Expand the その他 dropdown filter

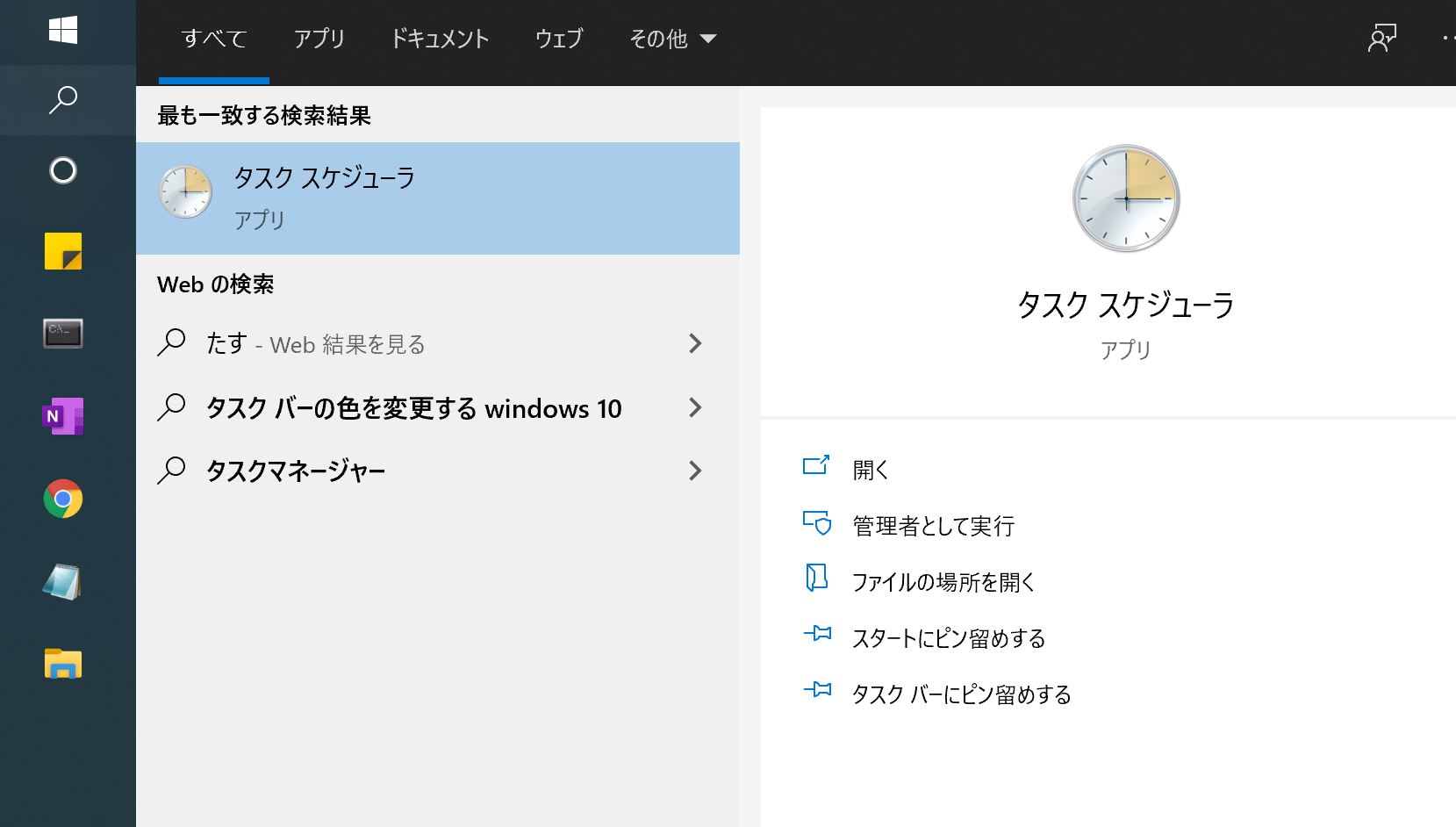(672, 39)
